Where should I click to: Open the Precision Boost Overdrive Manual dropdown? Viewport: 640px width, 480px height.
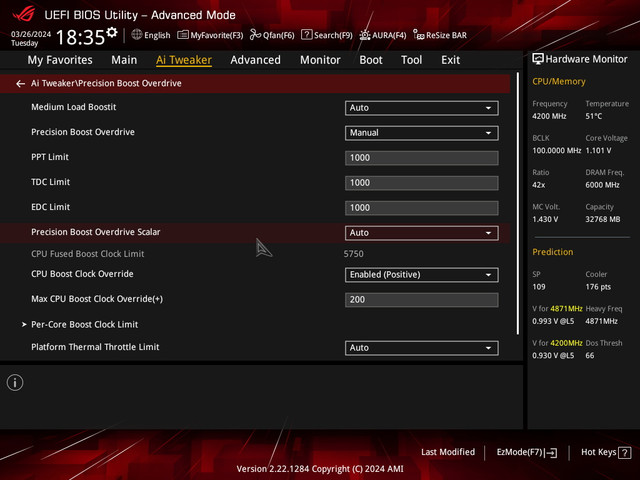pyautogui.click(x=422, y=133)
